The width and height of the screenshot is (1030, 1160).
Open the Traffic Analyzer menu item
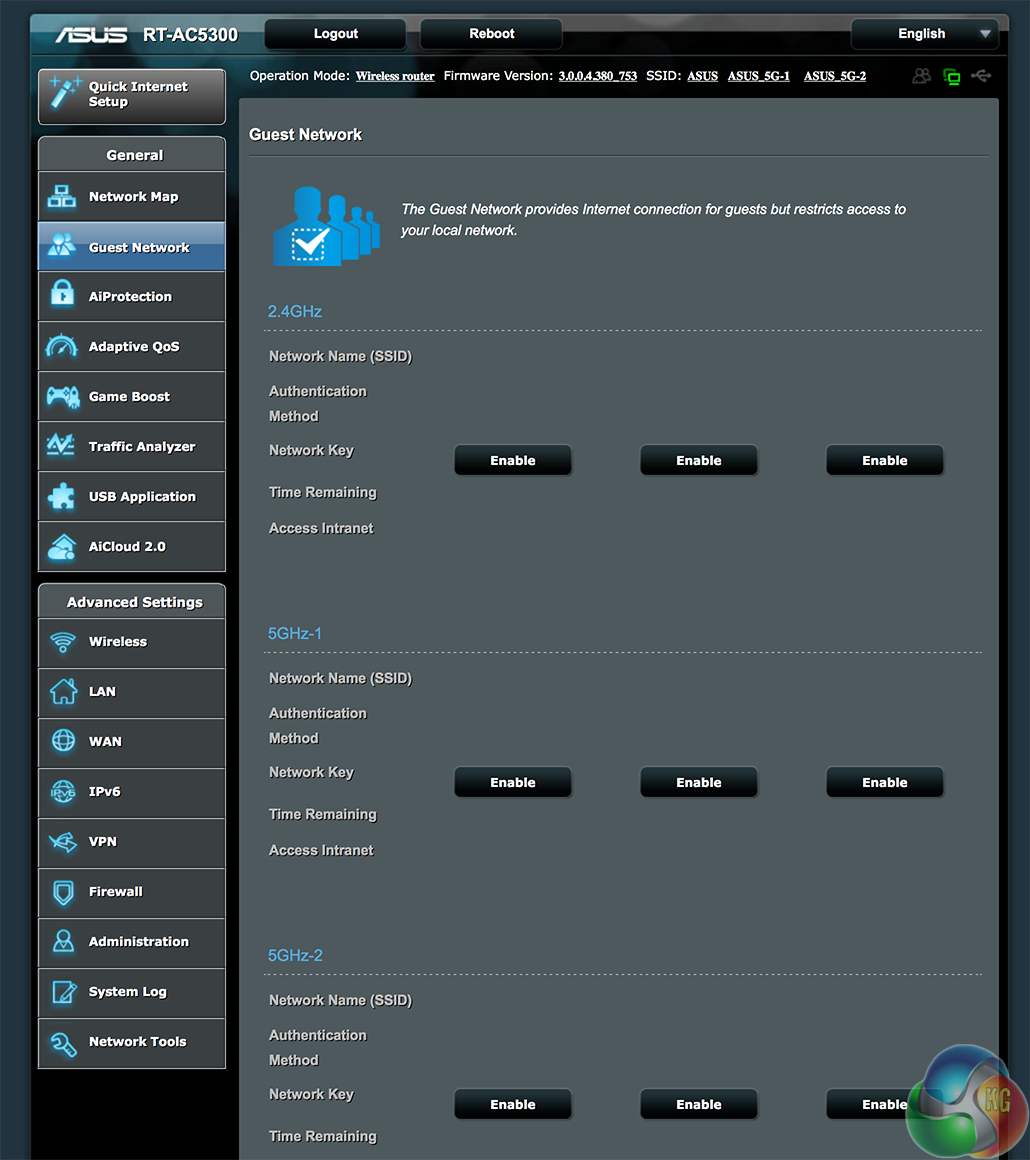pos(132,447)
